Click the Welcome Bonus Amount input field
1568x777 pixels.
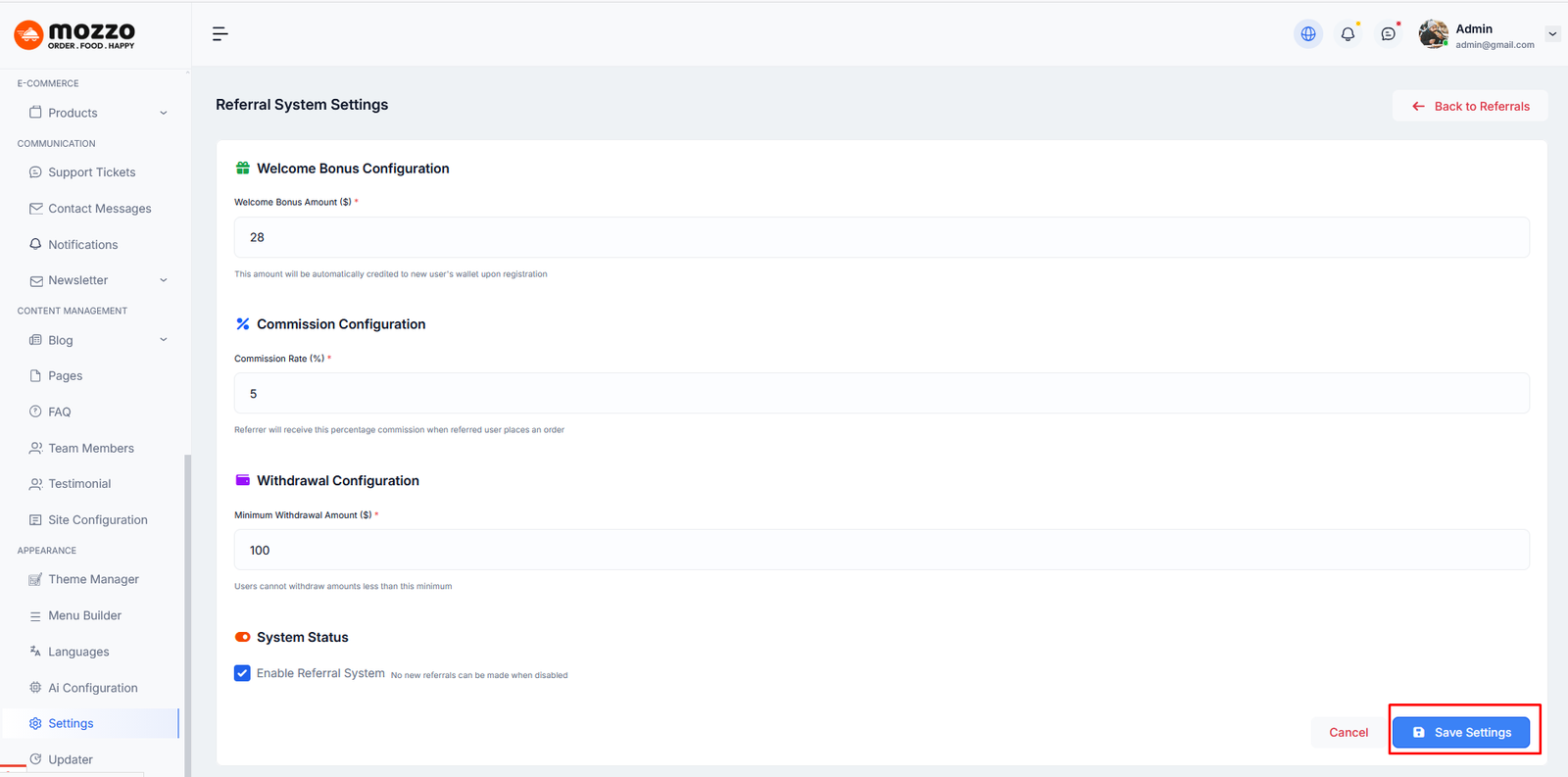[881, 237]
